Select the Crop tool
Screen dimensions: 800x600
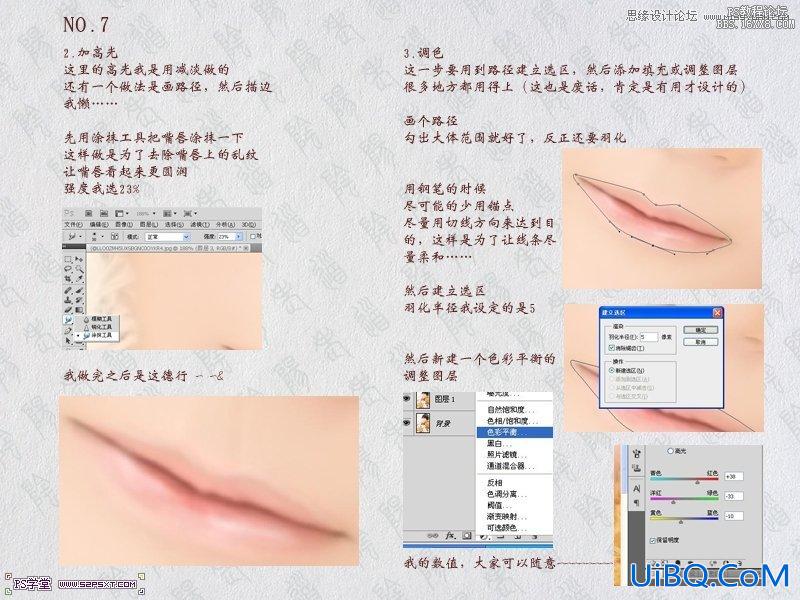[x=68, y=279]
